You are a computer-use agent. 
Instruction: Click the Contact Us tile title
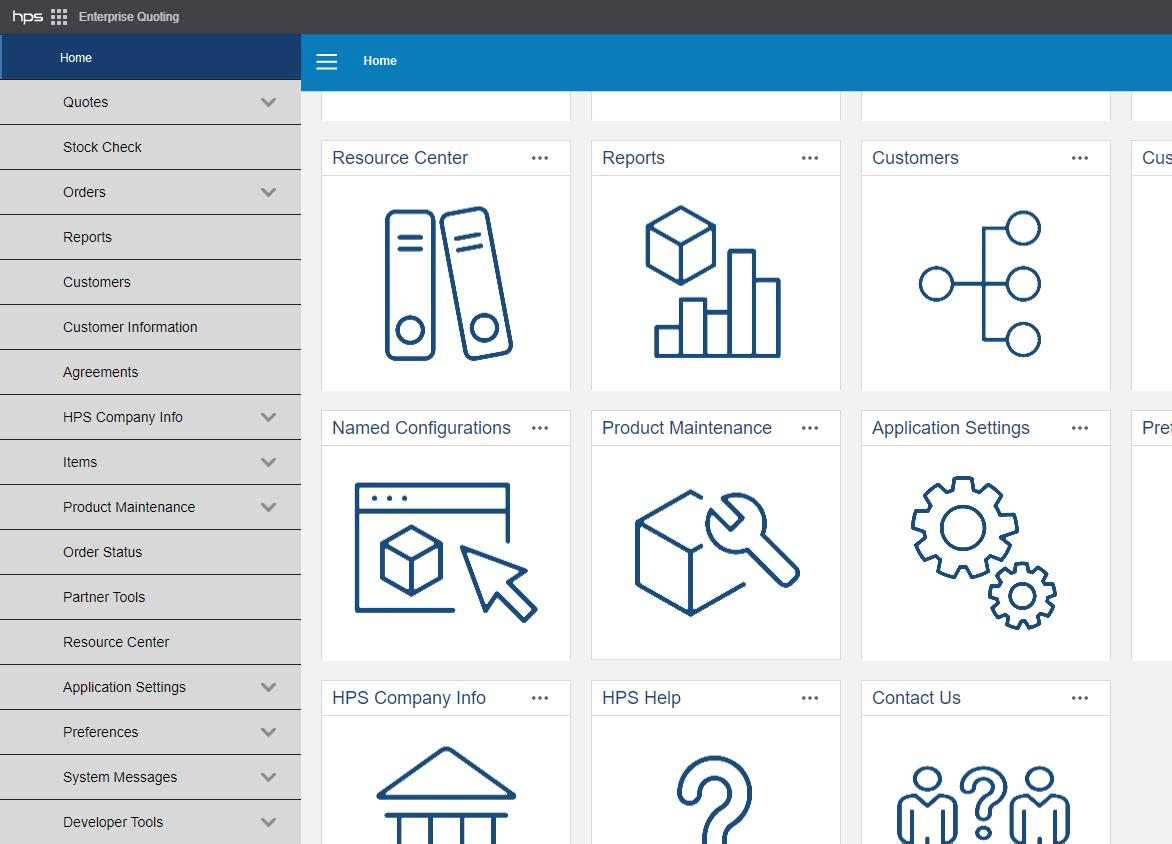point(916,697)
